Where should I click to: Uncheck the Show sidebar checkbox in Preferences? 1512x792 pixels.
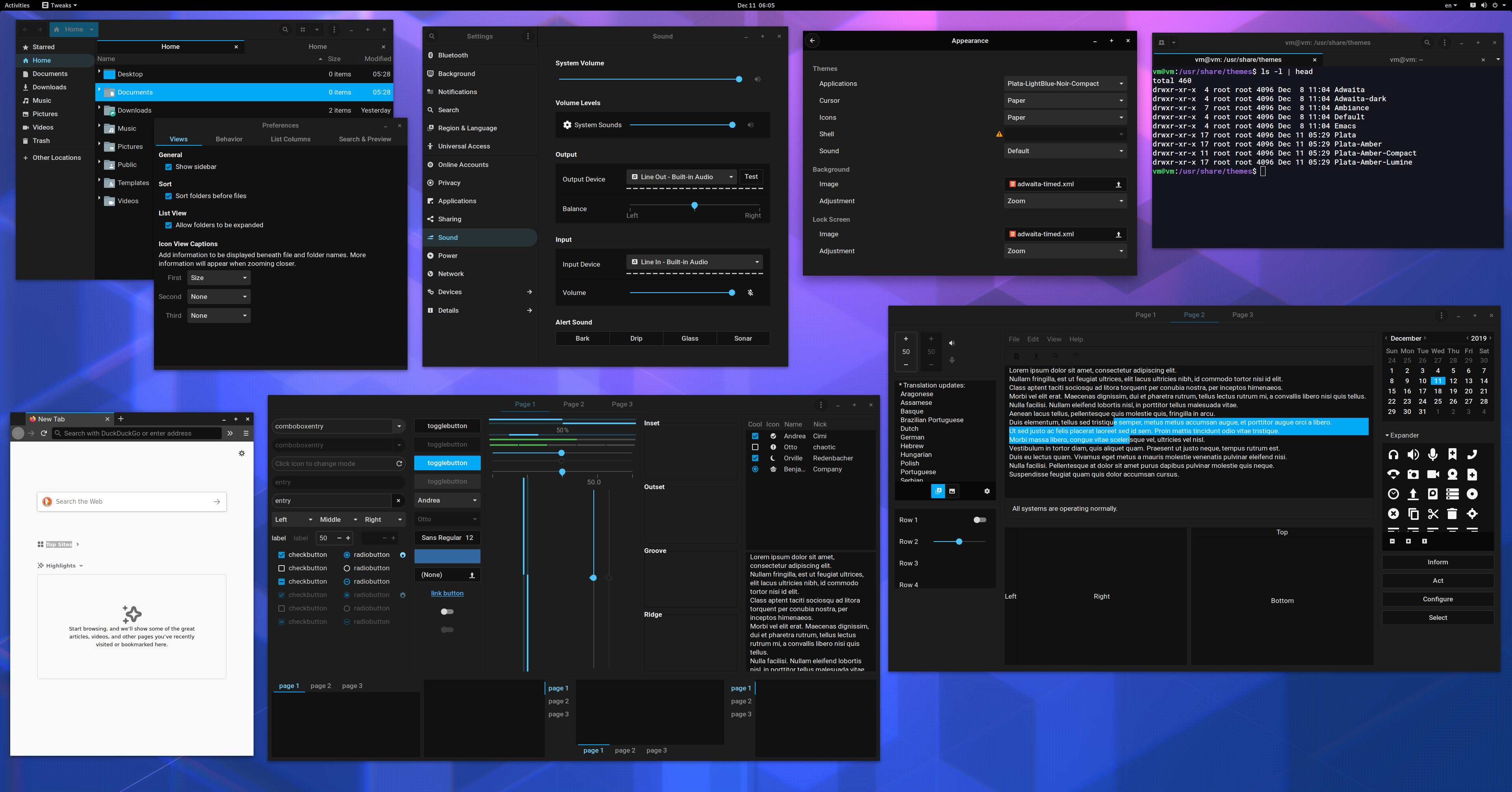tap(169, 167)
